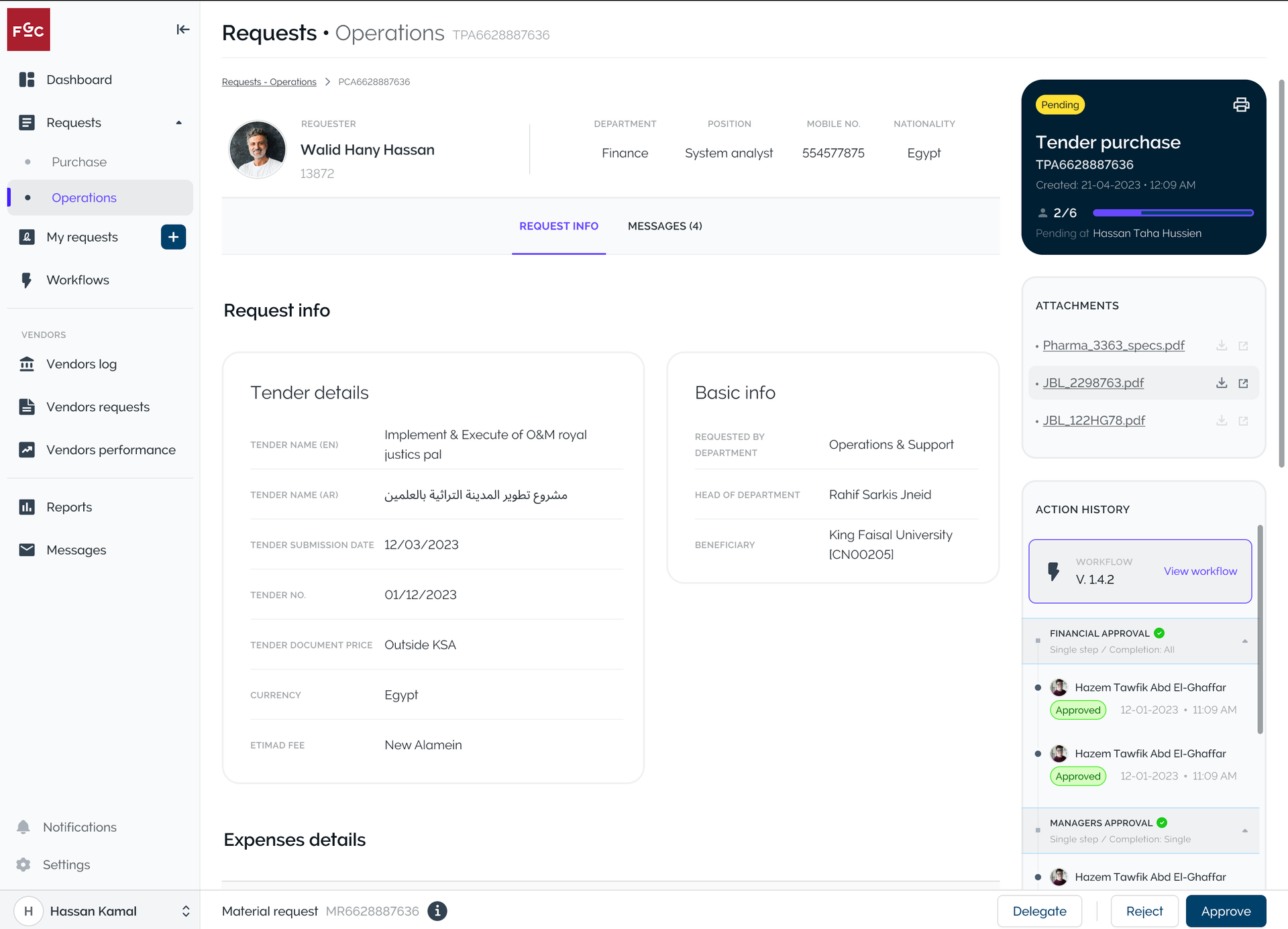
Task: Click the Approve button
Action: (1226, 911)
